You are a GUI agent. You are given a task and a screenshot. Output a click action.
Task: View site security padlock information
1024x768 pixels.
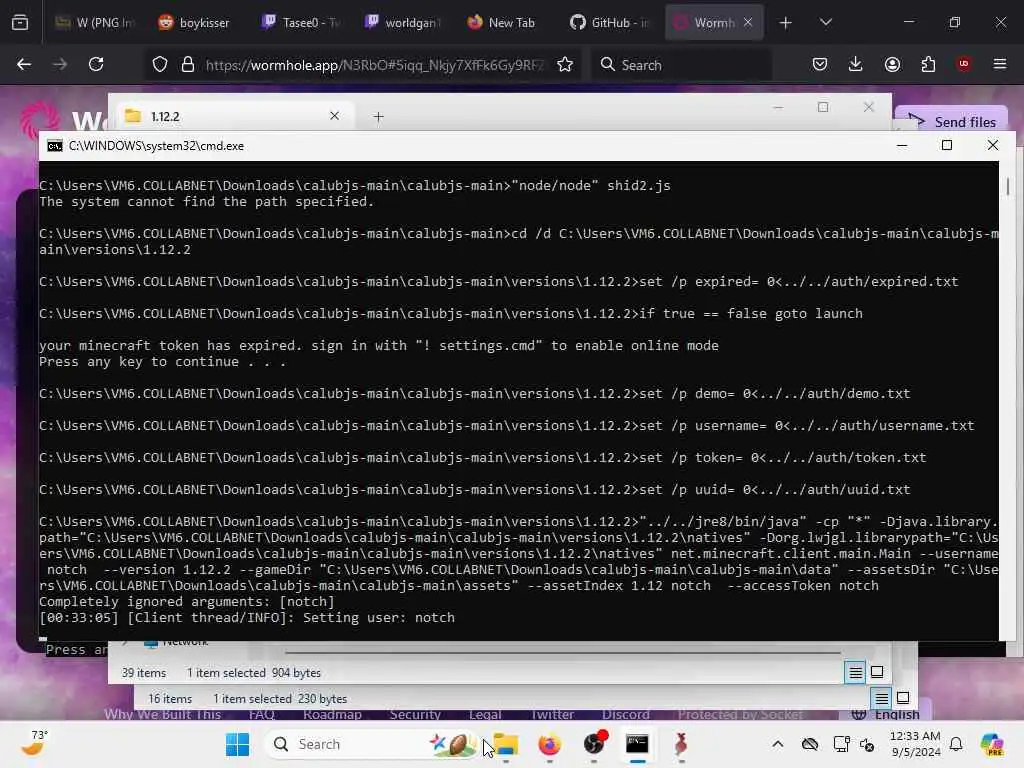pos(188,65)
